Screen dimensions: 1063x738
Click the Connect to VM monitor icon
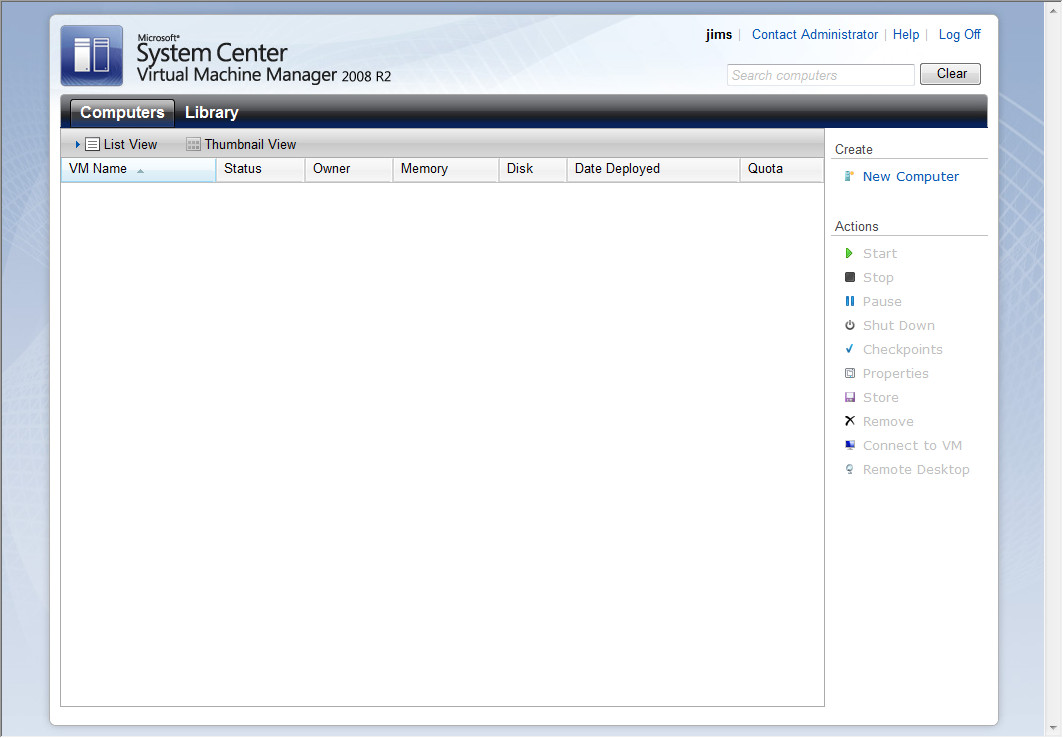point(850,446)
